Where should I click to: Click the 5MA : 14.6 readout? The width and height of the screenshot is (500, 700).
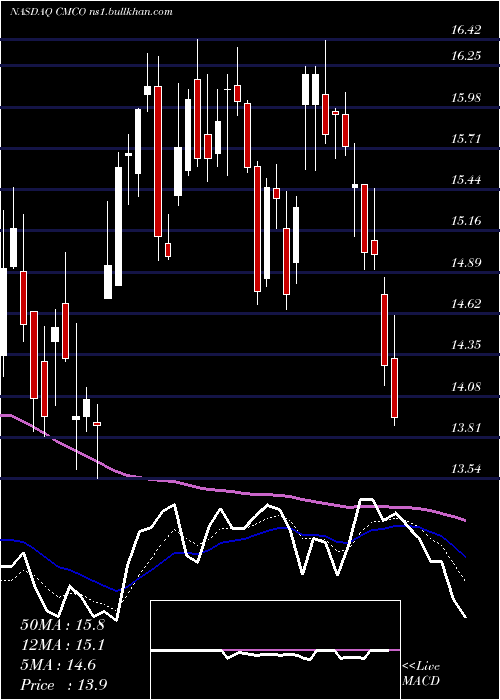tap(58, 665)
